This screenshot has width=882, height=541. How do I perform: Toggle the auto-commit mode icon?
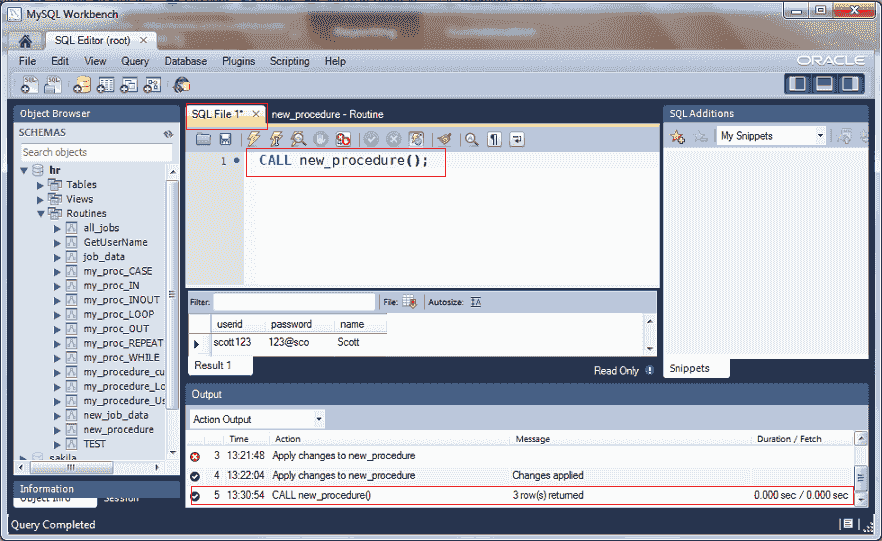416,139
